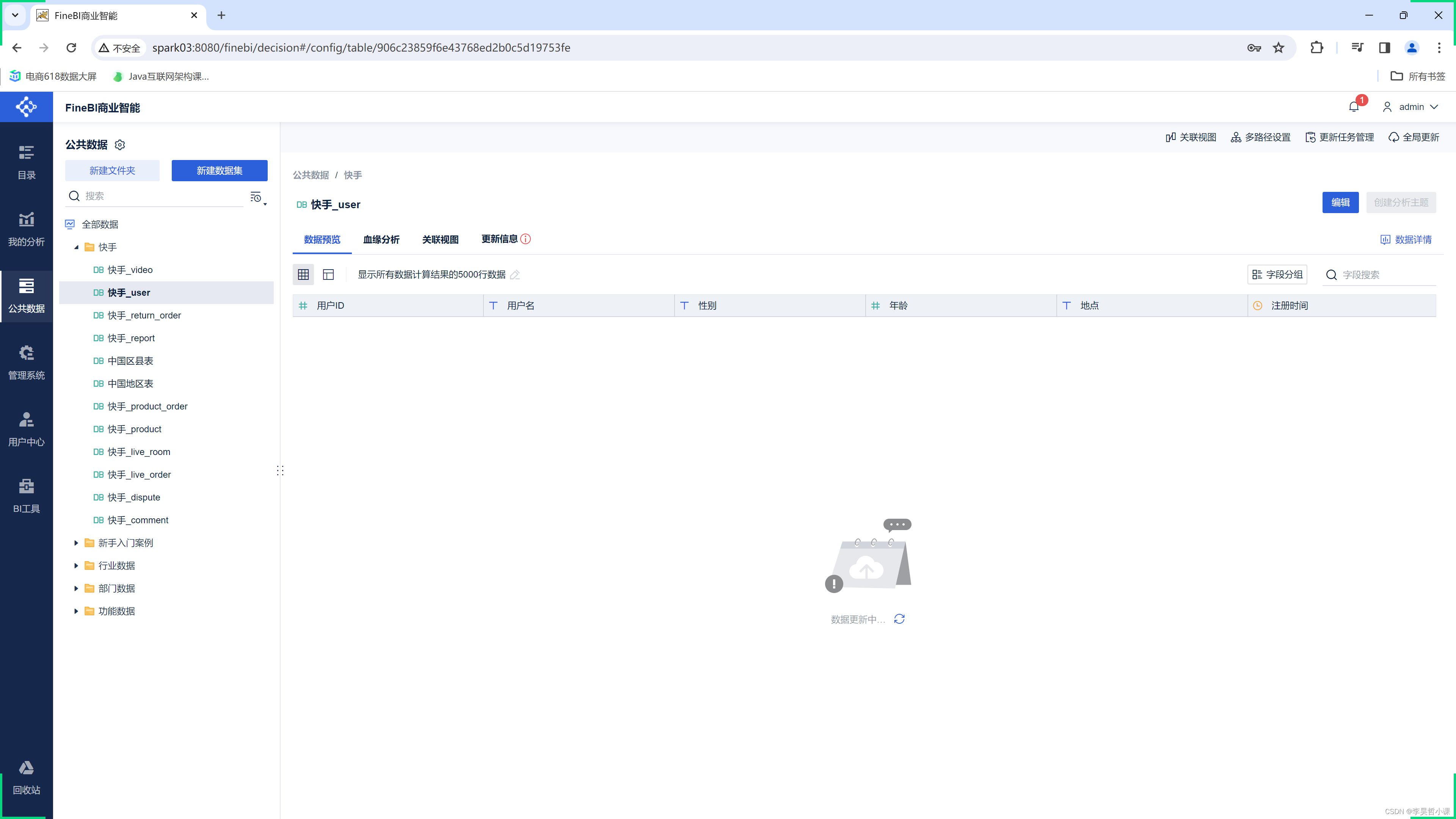Open 多路径设置
The width and height of the screenshot is (1456, 819).
1260,137
